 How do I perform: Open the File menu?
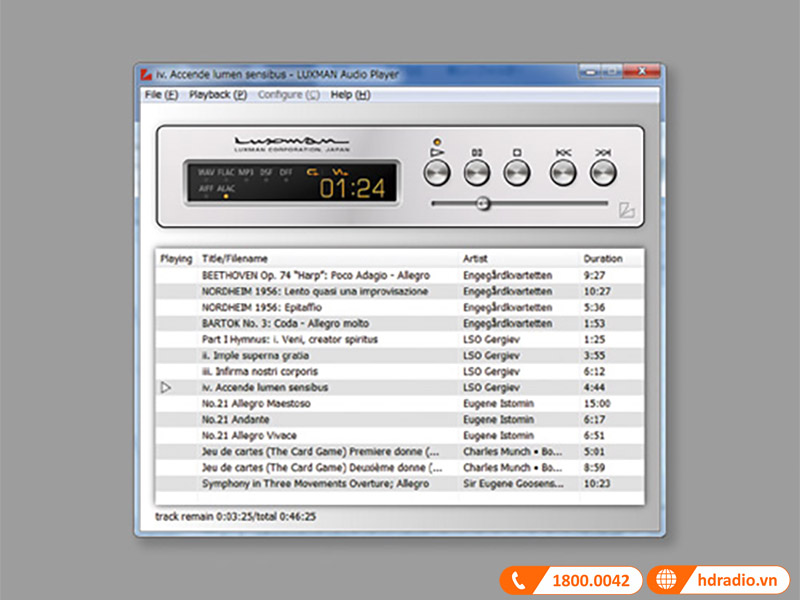[x=158, y=95]
